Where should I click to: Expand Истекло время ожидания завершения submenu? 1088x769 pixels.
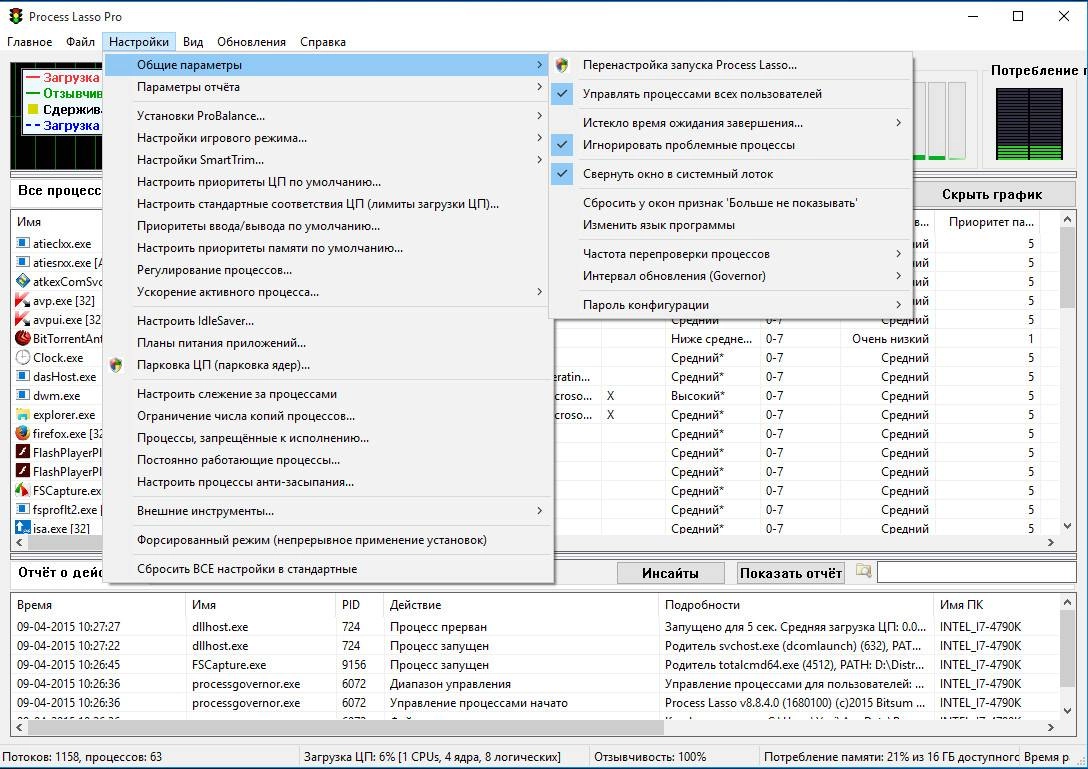click(731, 123)
